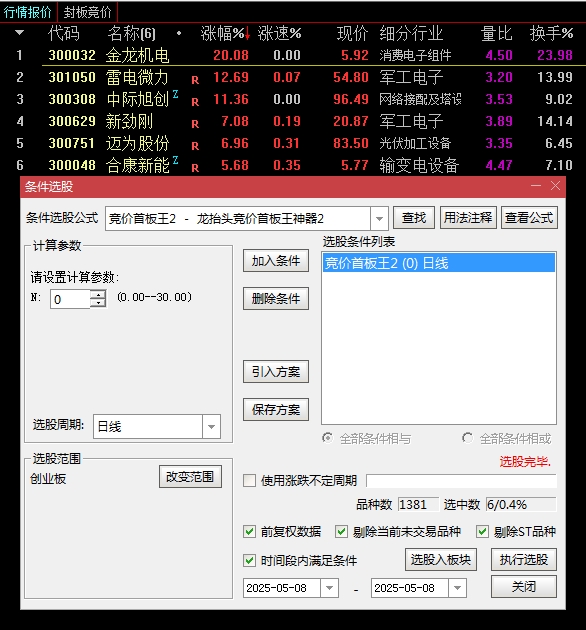Open the 选股周期 日线 dropdown
The image size is (586, 630).
click(x=211, y=426)
